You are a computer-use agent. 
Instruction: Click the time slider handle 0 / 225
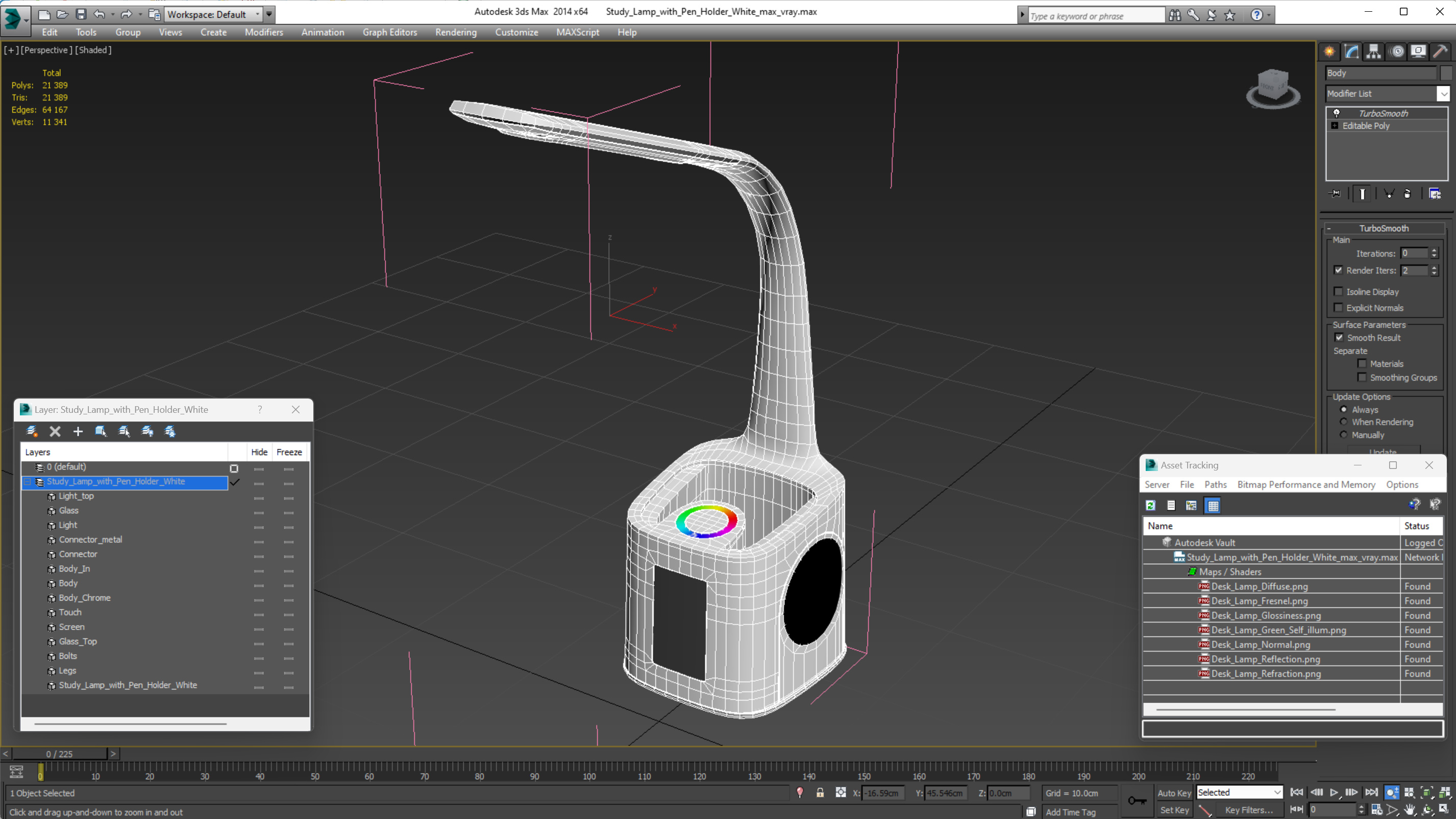coord(59,754)
